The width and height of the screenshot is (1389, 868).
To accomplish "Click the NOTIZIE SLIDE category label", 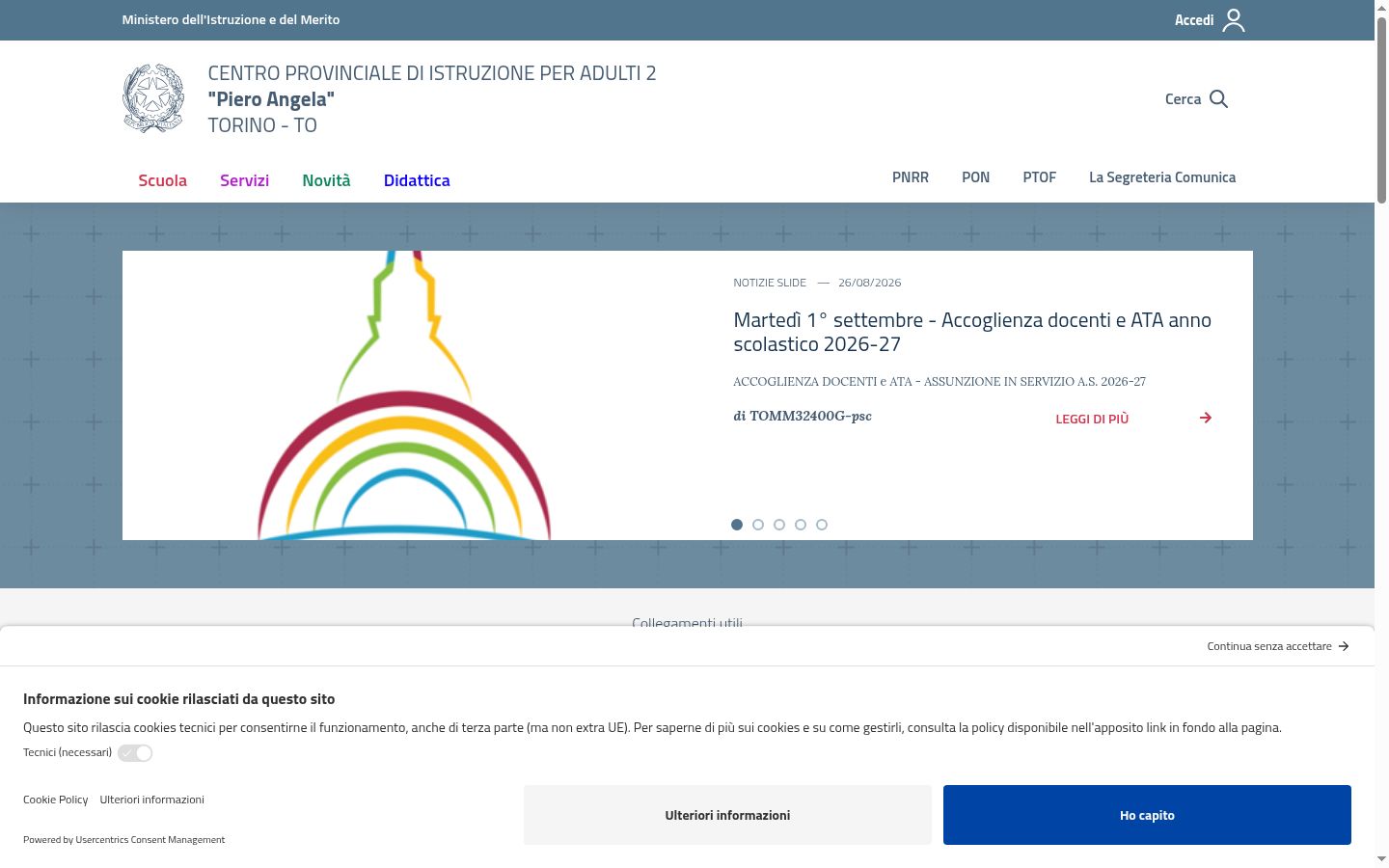I will point(770,283).
